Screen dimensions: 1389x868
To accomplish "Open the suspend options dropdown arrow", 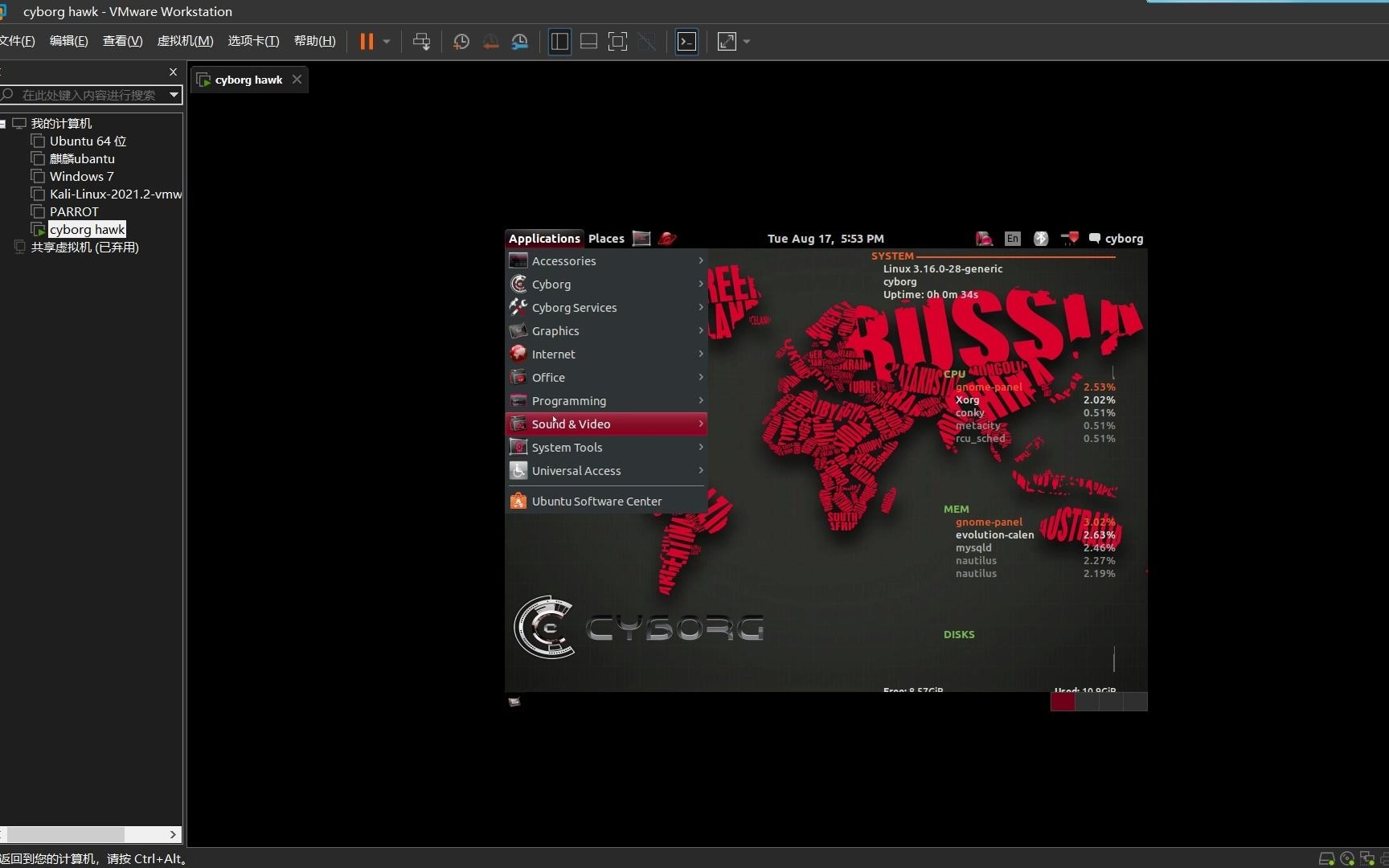I will click(x=386, y=41).
